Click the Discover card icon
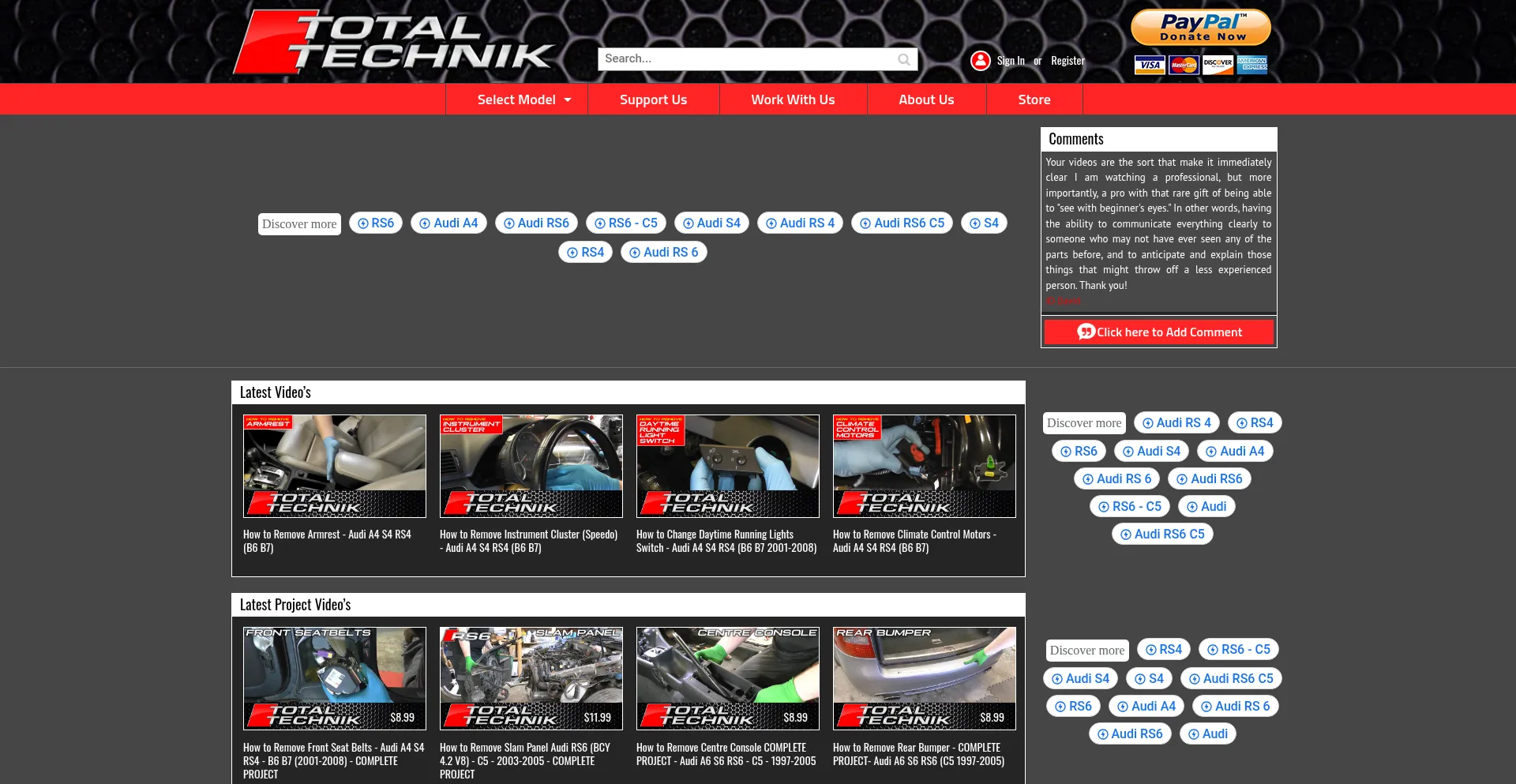Viewport: 1516px width, 784px height. pyautogui.click(x=1218, y=65)
